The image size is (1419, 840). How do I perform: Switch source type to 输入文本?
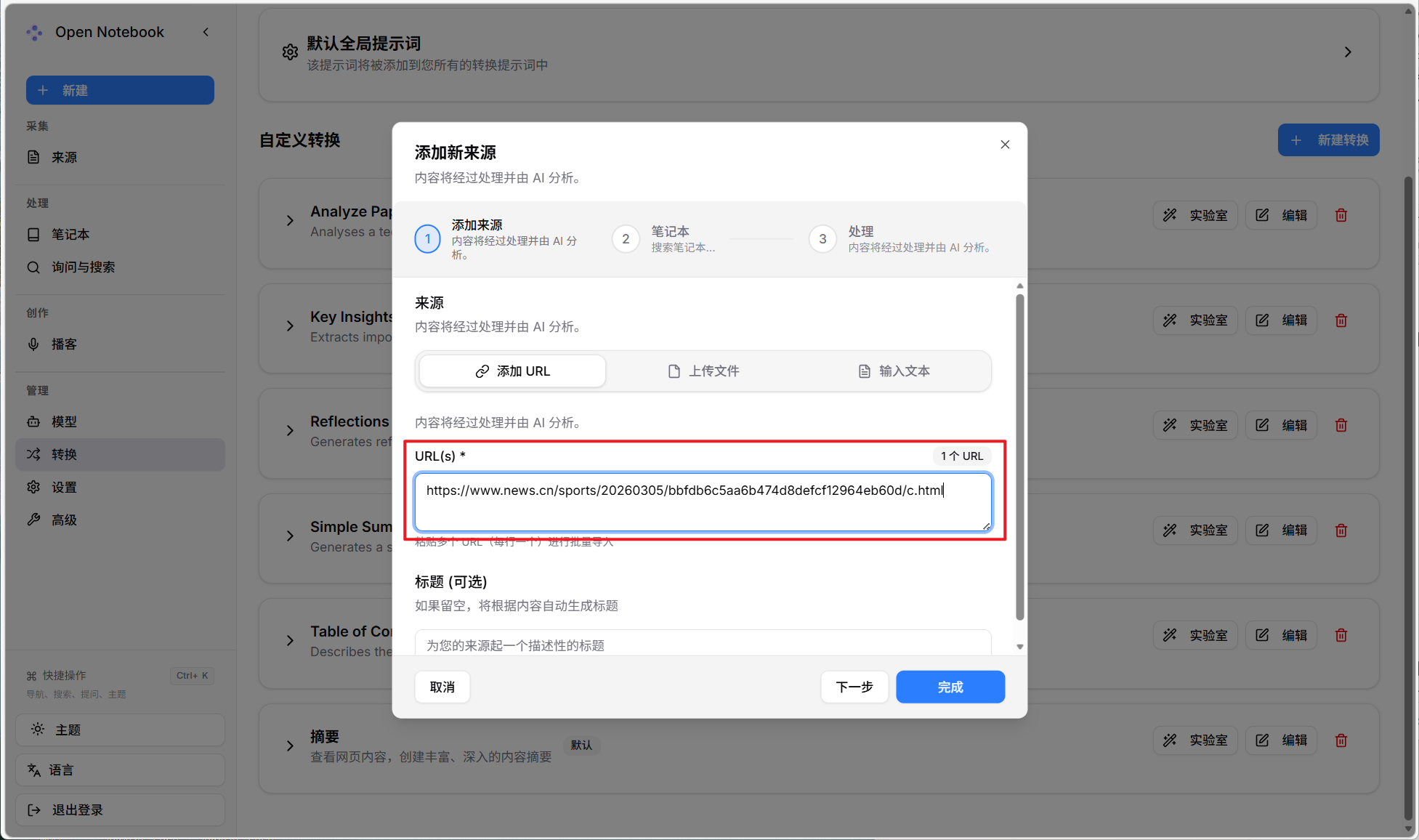pos(894,371)
